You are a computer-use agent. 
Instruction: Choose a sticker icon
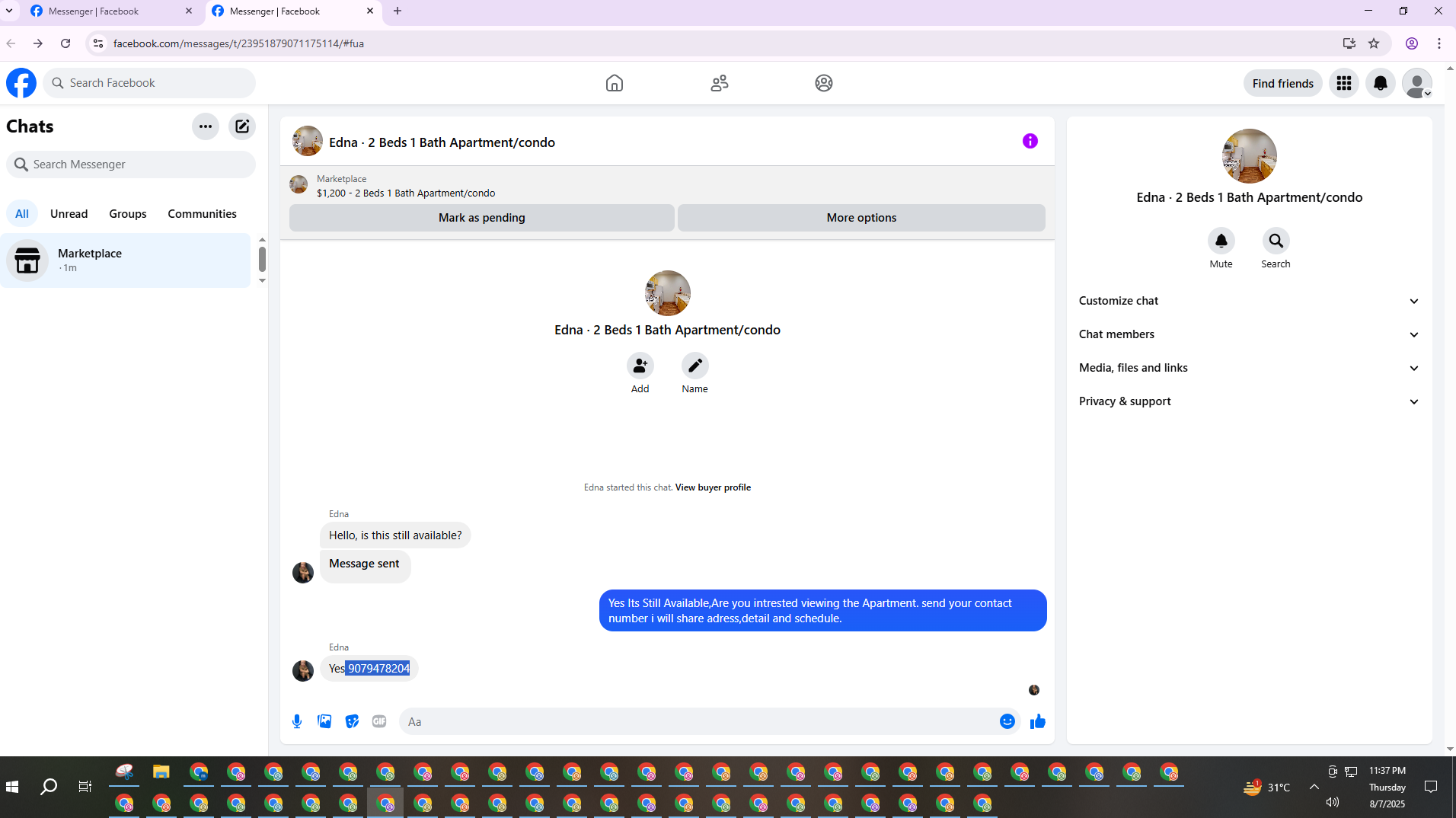tap(352, 721)
